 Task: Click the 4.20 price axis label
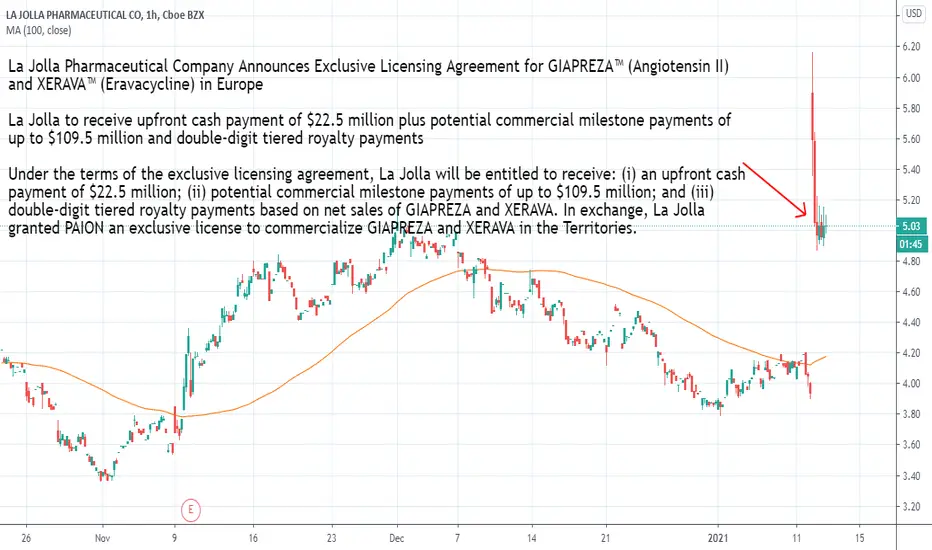point(911,353)
